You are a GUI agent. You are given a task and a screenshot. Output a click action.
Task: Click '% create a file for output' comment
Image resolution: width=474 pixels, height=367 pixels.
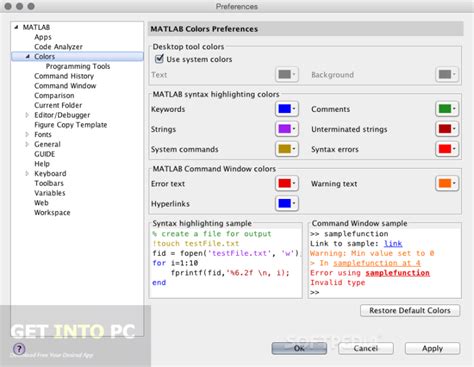212,234
